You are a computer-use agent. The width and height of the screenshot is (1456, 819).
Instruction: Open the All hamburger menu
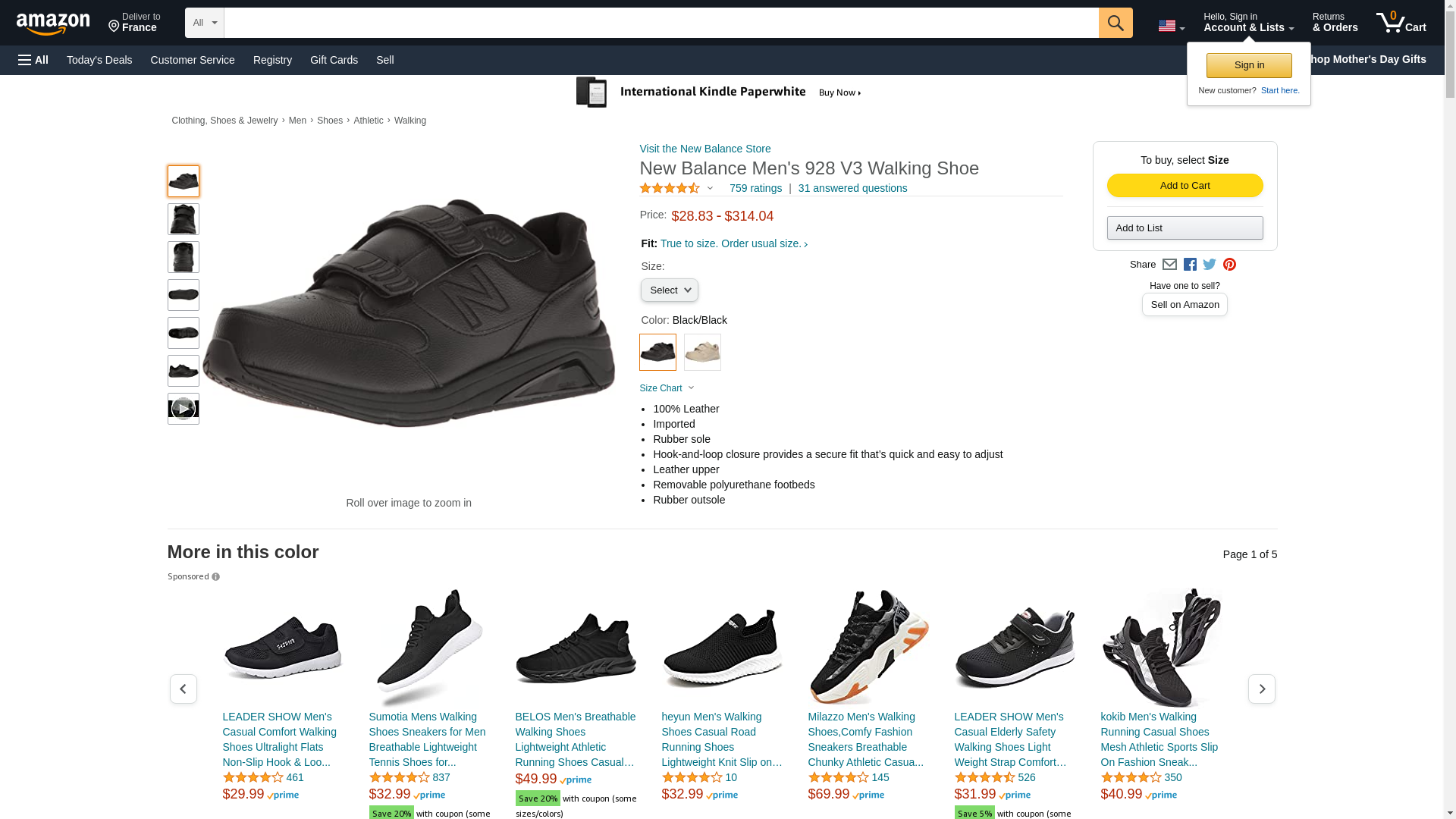tap(33, 60)
